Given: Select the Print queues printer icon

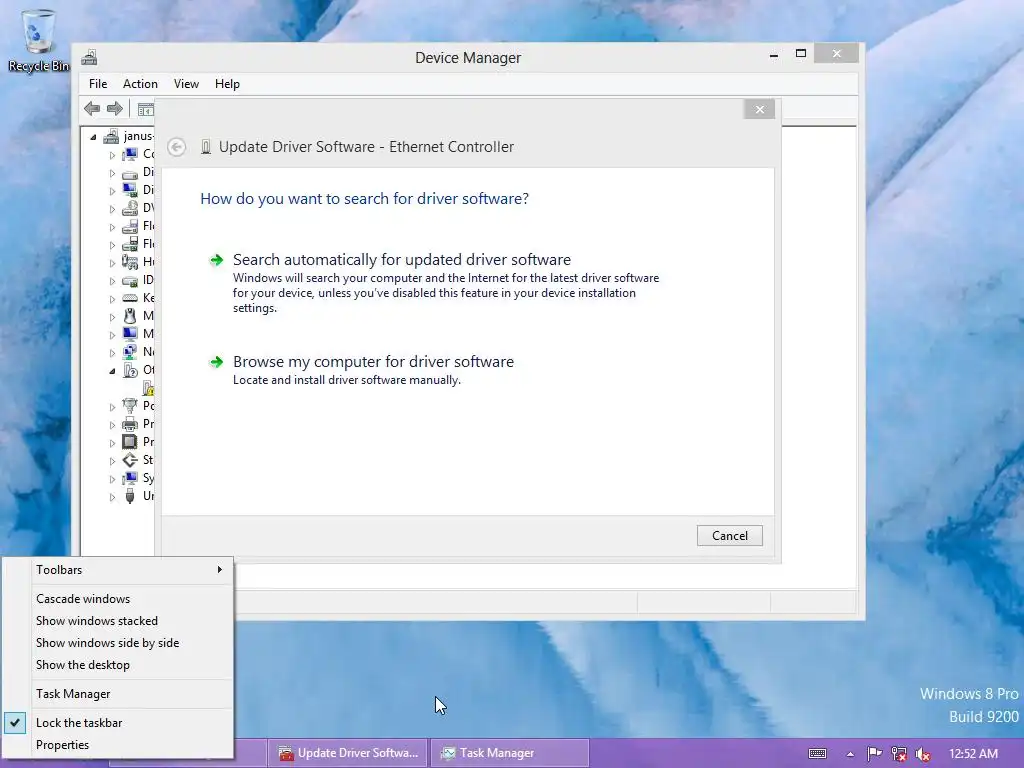Looking at the screenshot, I should pyautogui.click(x=130, y=424).
